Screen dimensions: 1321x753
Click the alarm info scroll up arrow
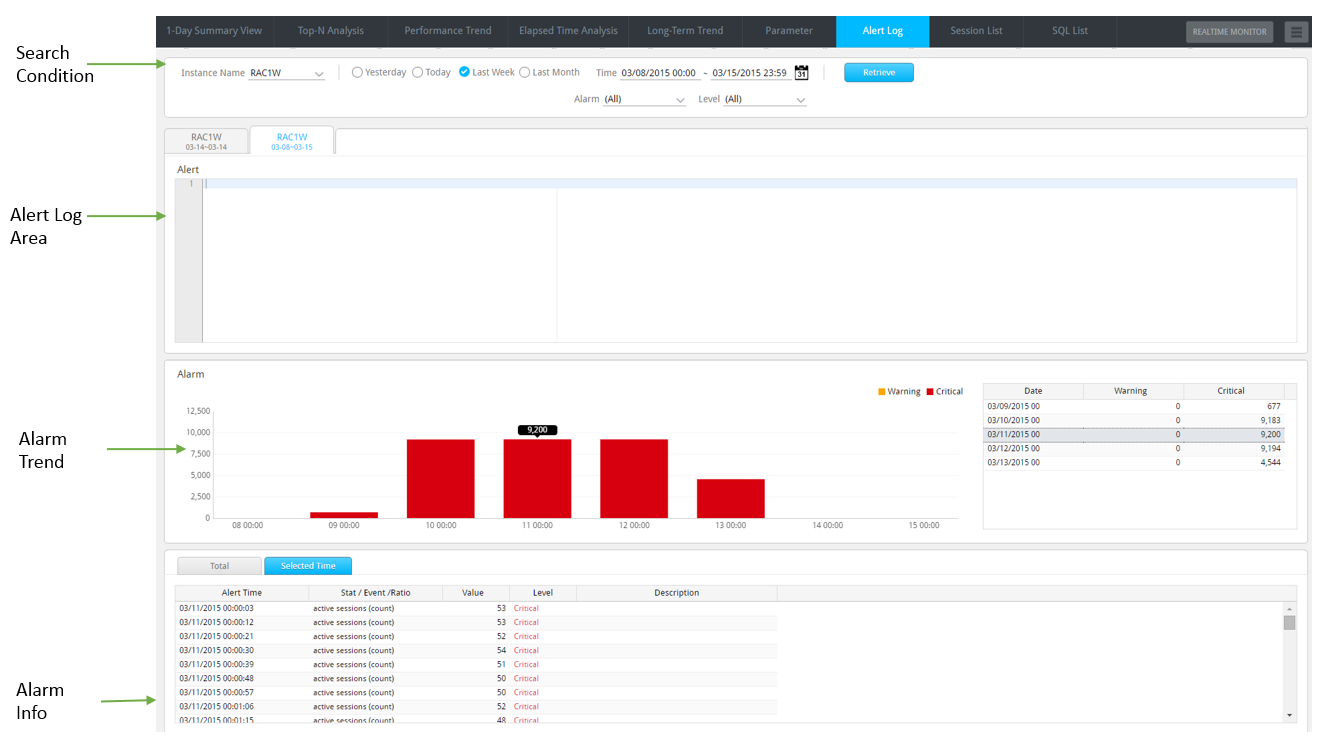tap(1290, 609)
